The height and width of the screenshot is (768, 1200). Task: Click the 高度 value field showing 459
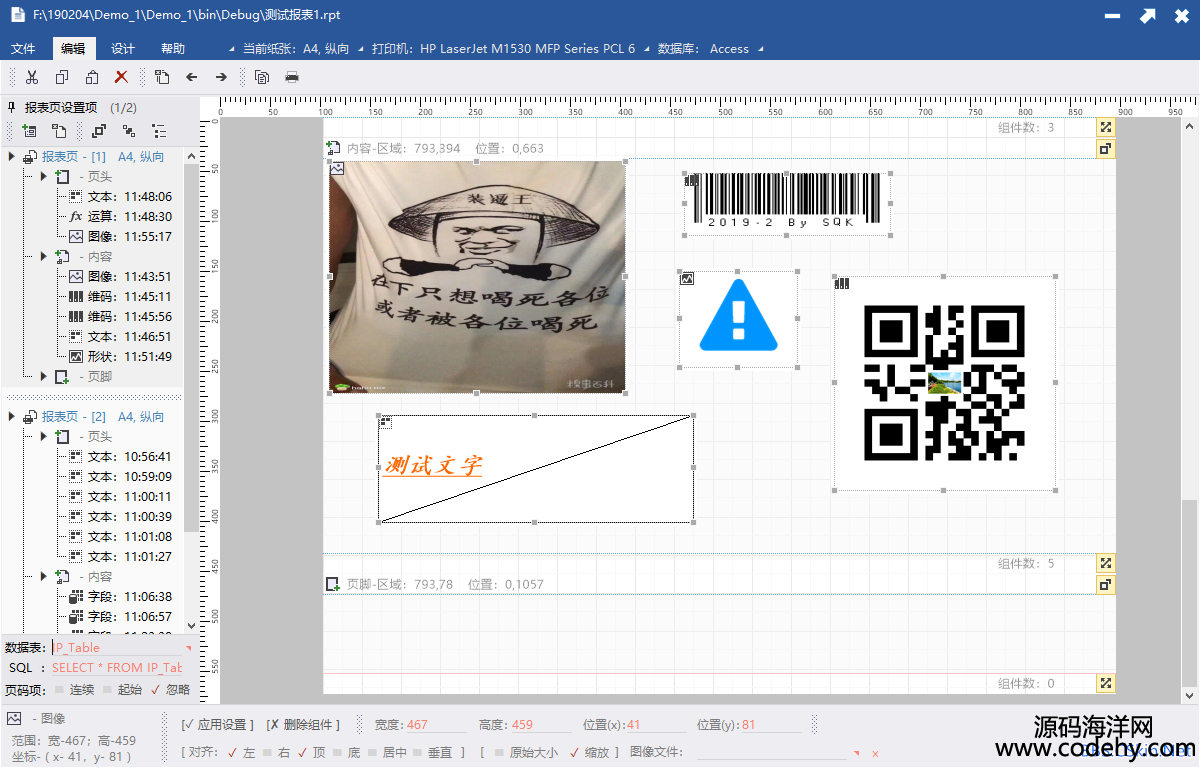[x=540, y=725]
